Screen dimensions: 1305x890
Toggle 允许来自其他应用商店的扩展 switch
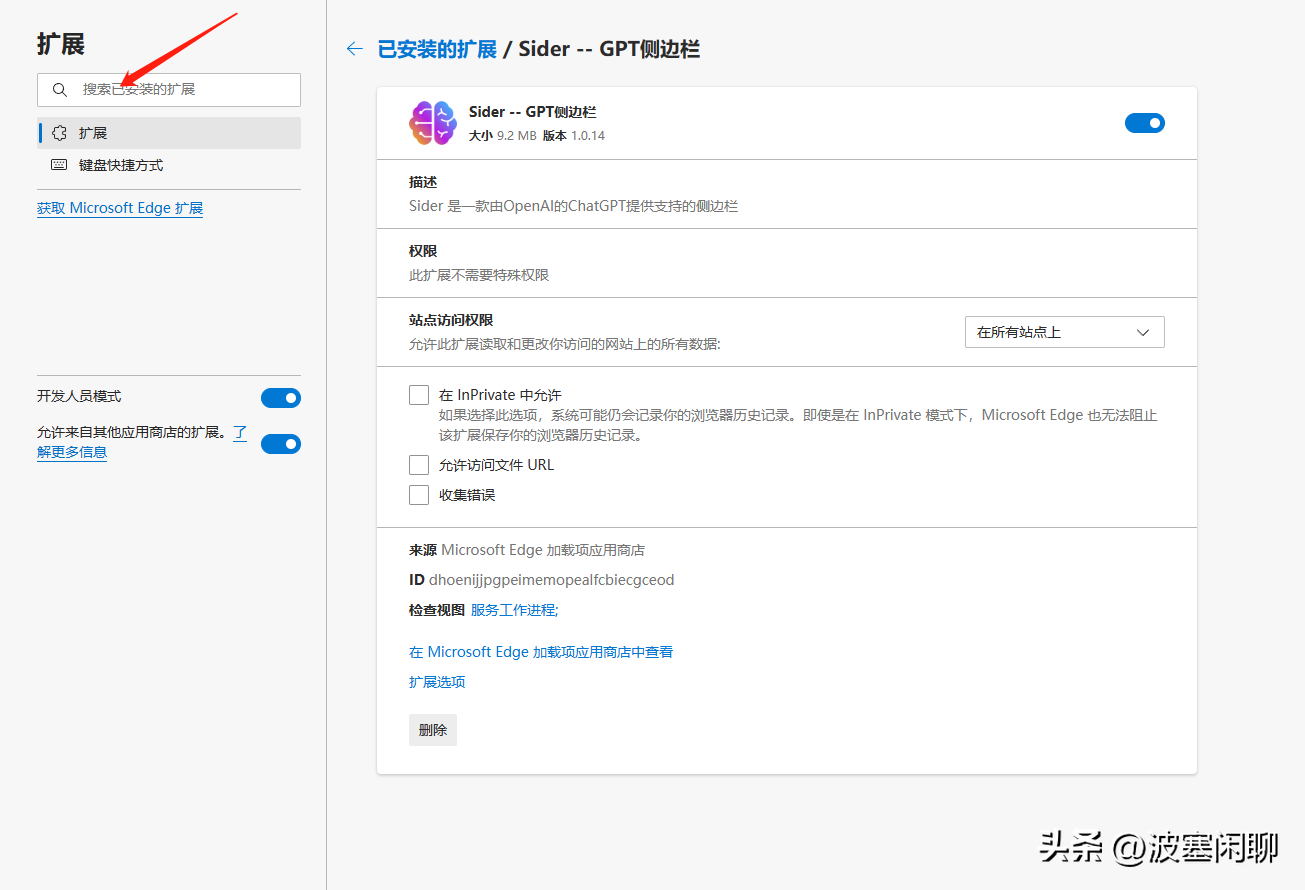[281, 444]
